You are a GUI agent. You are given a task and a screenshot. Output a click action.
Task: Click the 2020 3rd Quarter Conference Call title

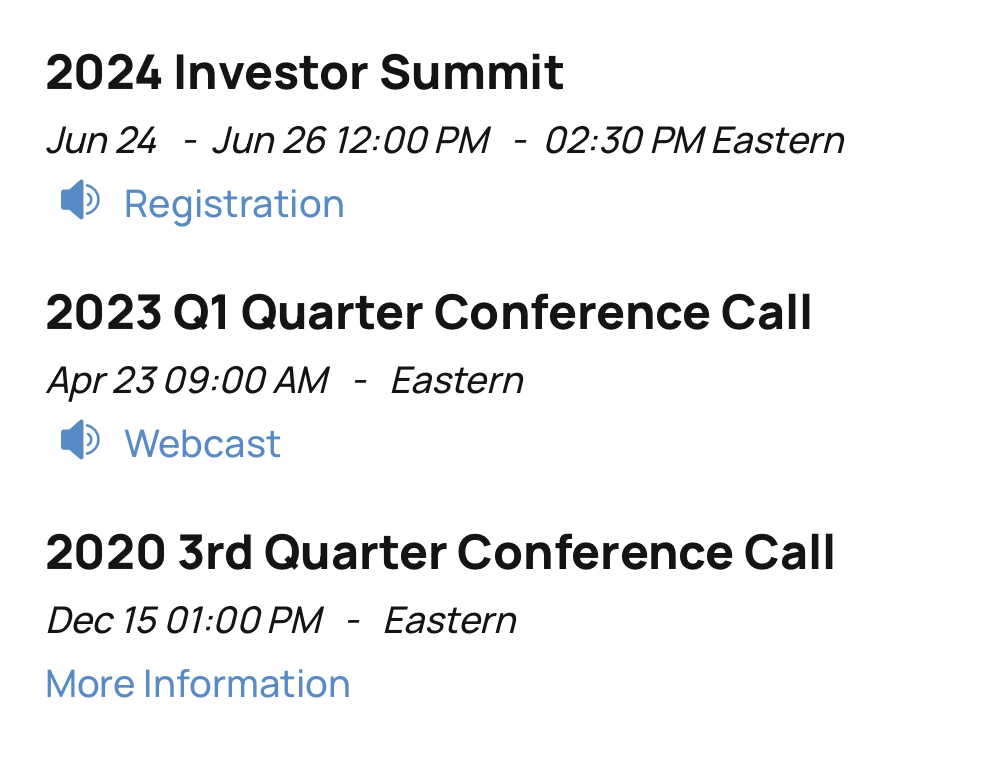pos(440,553)
